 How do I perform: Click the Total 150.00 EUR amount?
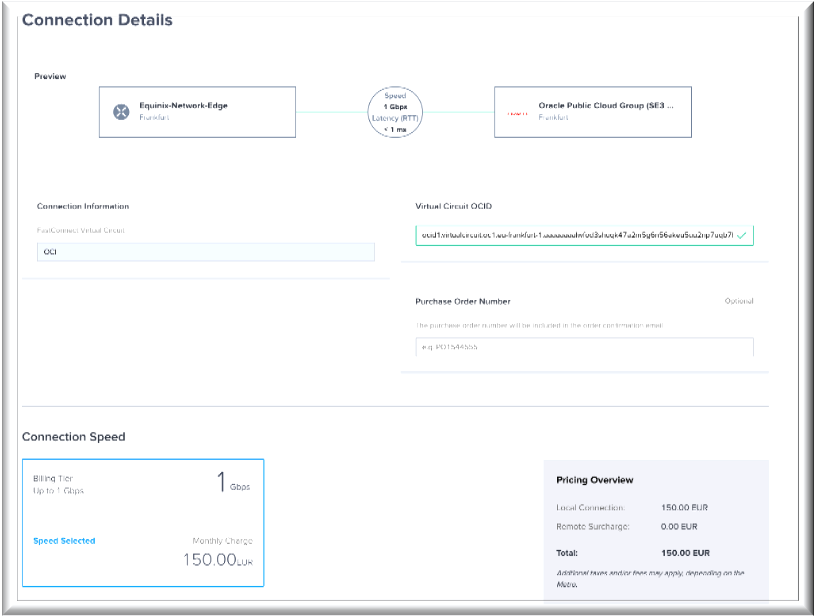tap(685, 553)
